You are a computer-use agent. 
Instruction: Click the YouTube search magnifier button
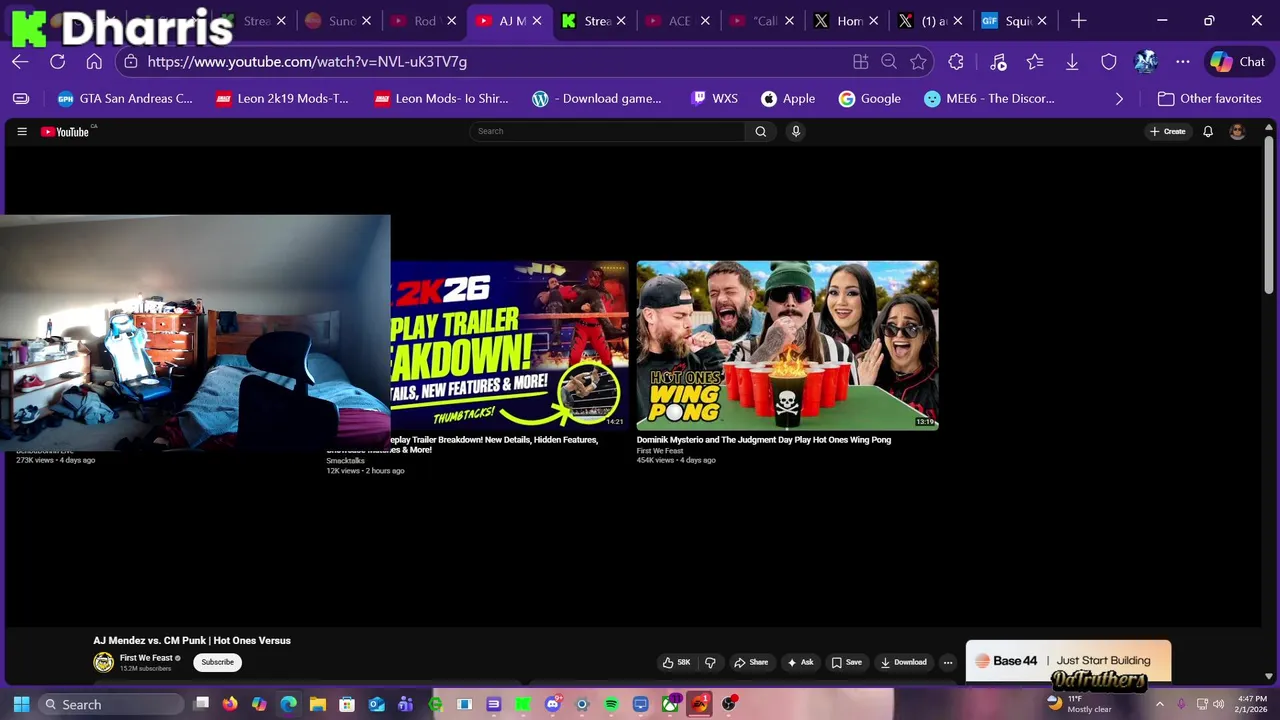coord(760,131)
